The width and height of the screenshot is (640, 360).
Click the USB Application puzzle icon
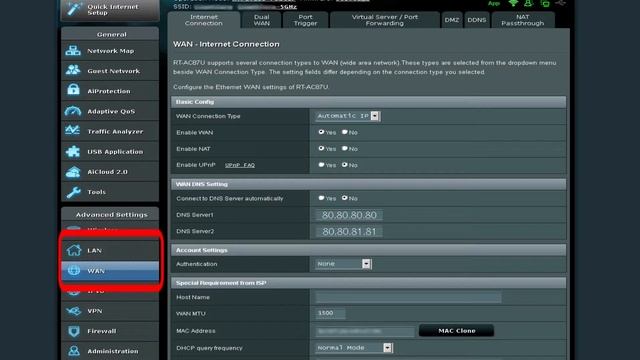(73, 151)
